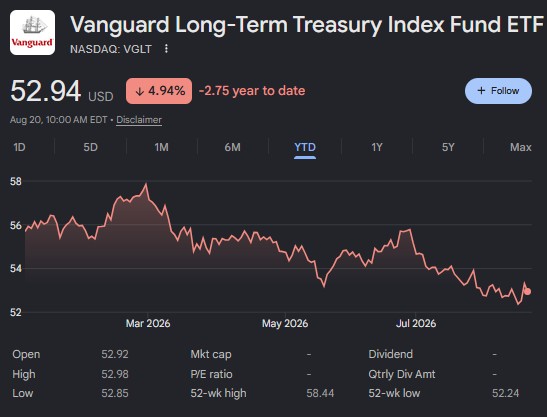Click the May 2026 axis label
Image resolution: width=547 pixels, height=417 pixels.
point(285,323)
